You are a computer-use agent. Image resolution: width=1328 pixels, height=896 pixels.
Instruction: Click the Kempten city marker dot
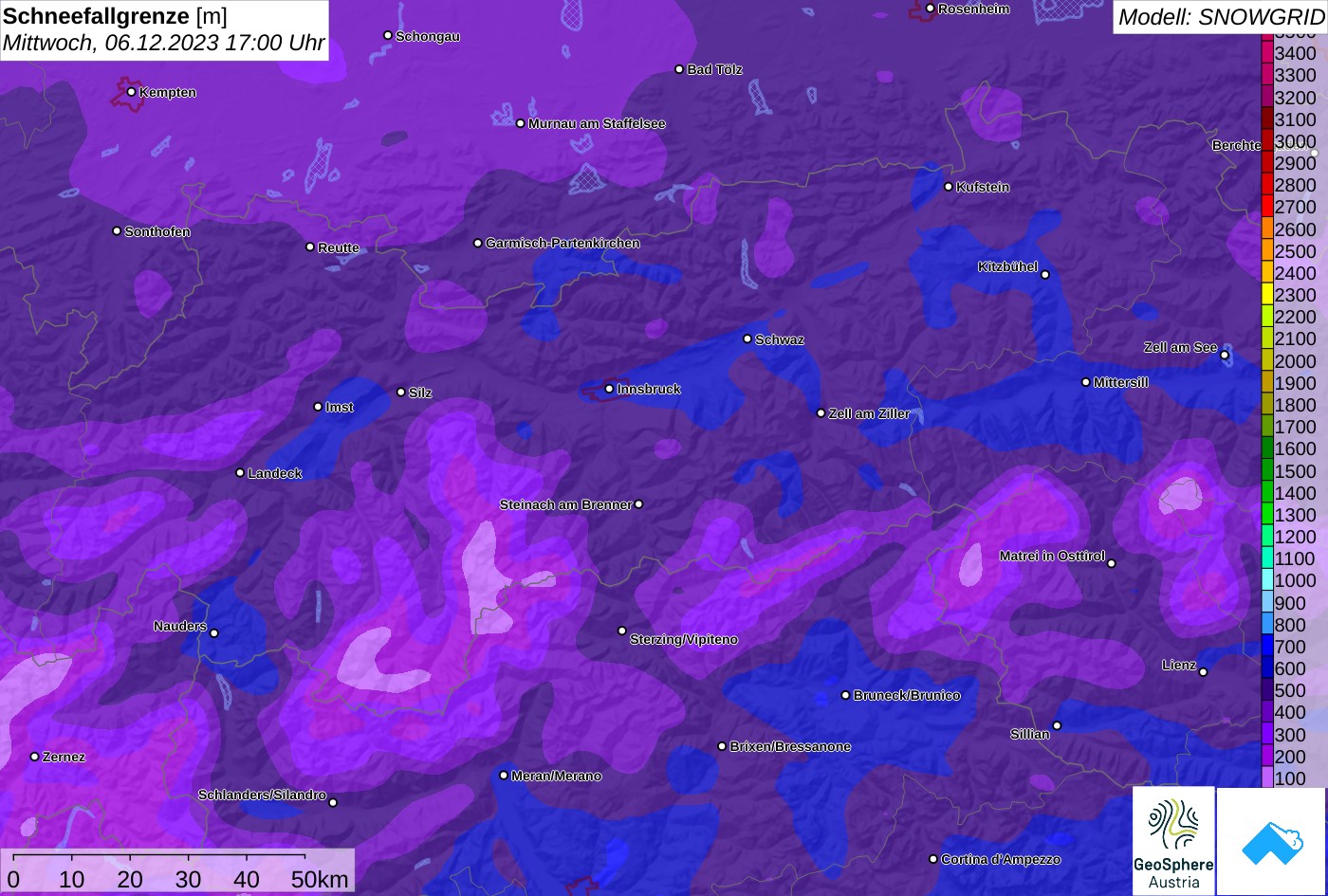click(x=131, y=92)
